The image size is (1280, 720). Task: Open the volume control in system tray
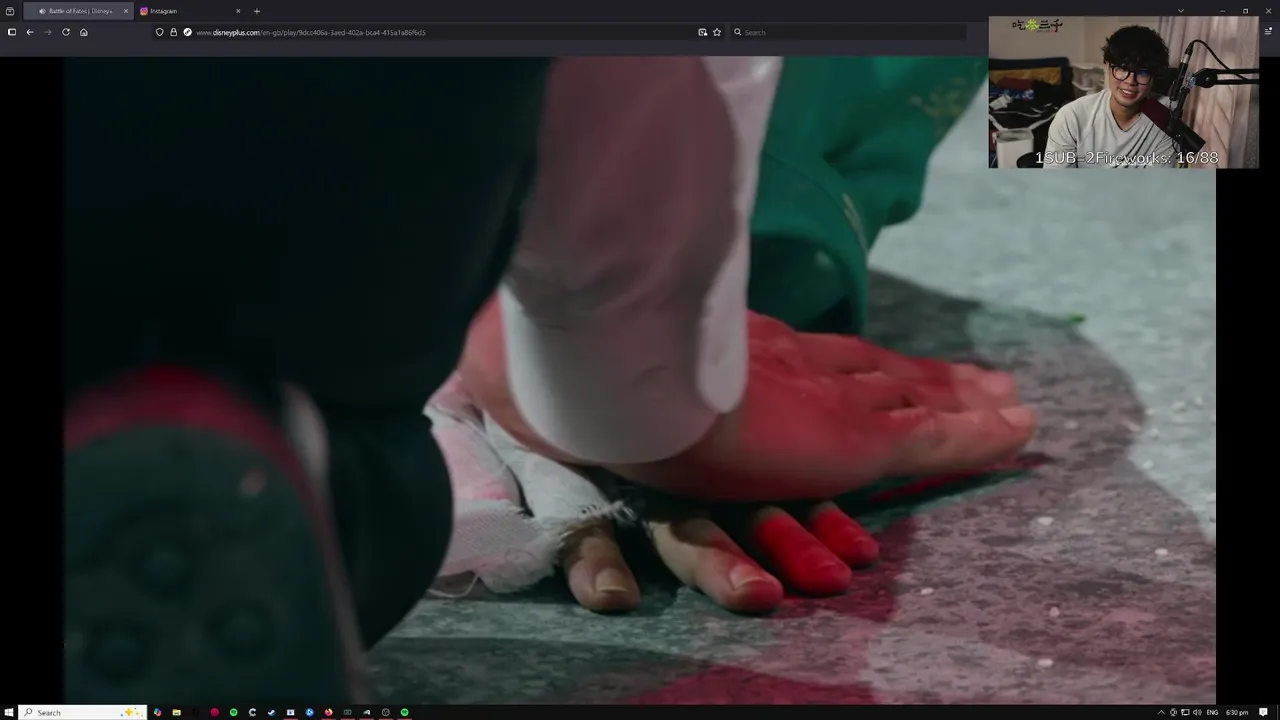(1197, 712)
